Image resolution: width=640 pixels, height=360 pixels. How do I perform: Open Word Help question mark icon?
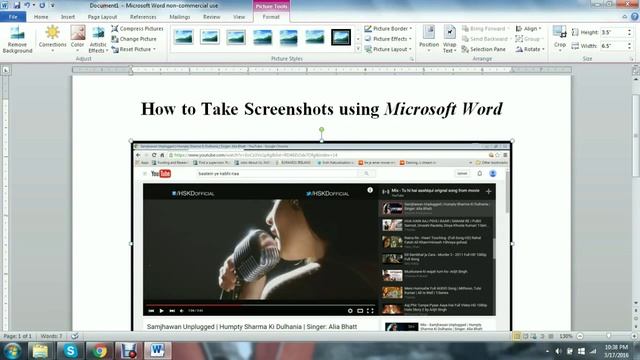[634, 17]
